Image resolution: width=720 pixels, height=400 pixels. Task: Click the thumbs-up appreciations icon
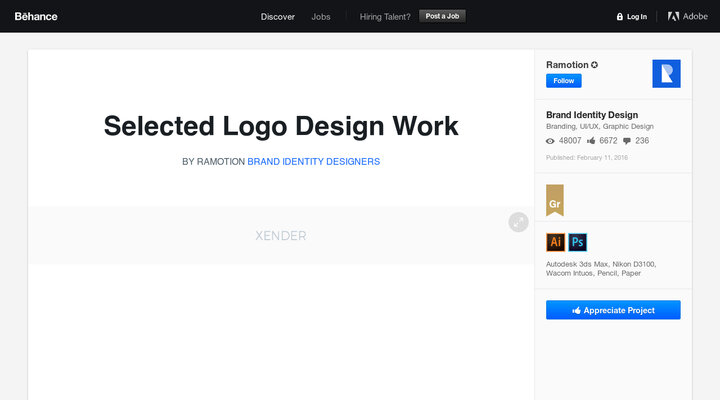591,141
